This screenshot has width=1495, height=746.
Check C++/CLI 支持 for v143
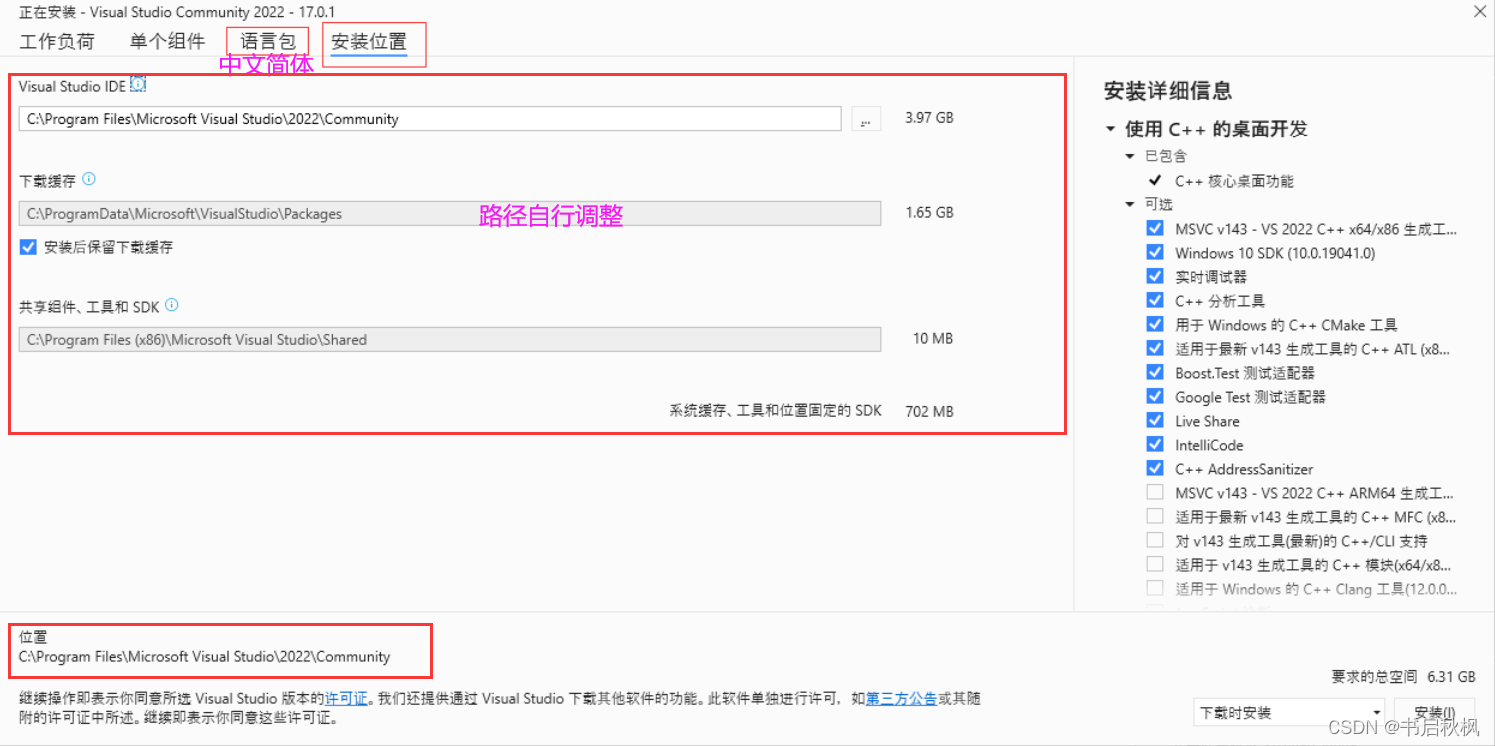(1155, 540)
